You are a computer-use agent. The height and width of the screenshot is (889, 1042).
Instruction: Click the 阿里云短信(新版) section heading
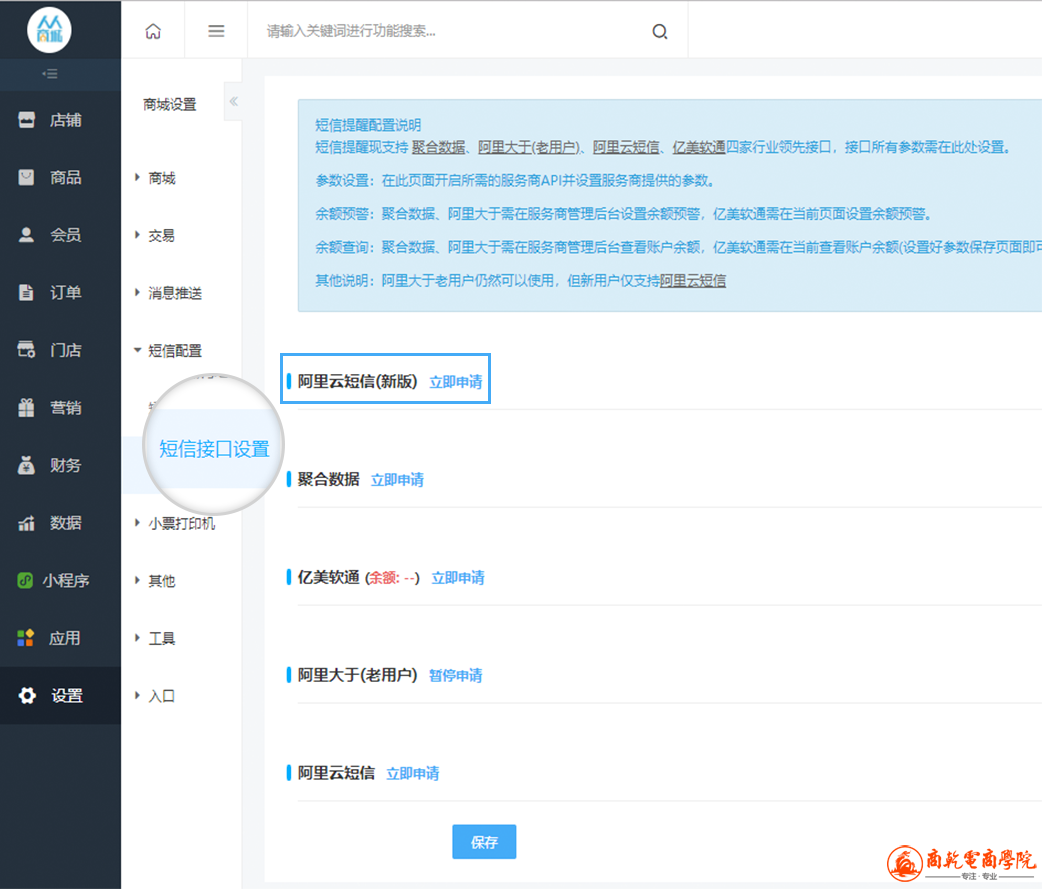pos(358,381)
